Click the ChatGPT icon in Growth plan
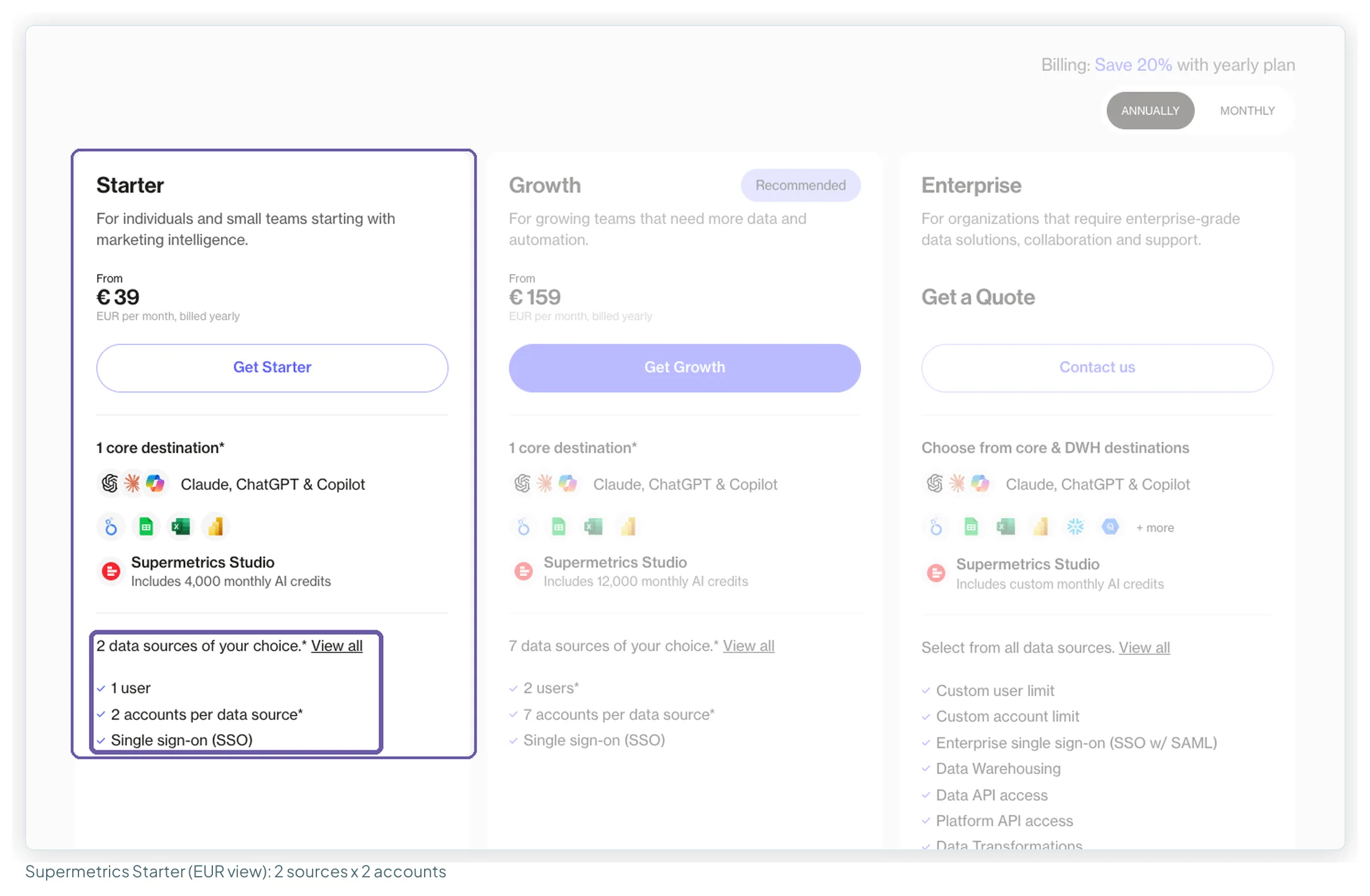The image size is (1370, 896). coord(522,483)
